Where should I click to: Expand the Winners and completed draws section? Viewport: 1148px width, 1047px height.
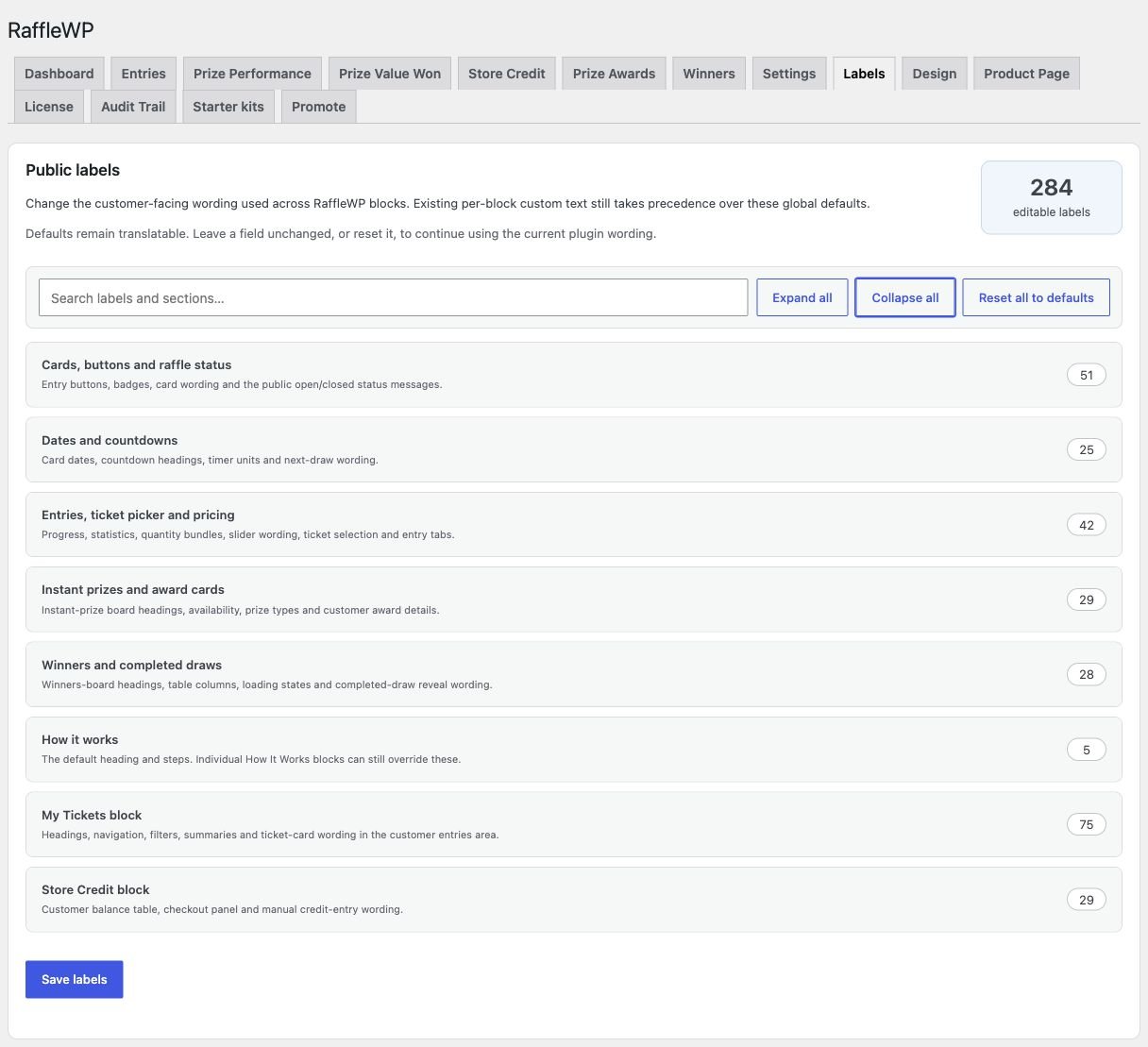(x=573, y=674)
